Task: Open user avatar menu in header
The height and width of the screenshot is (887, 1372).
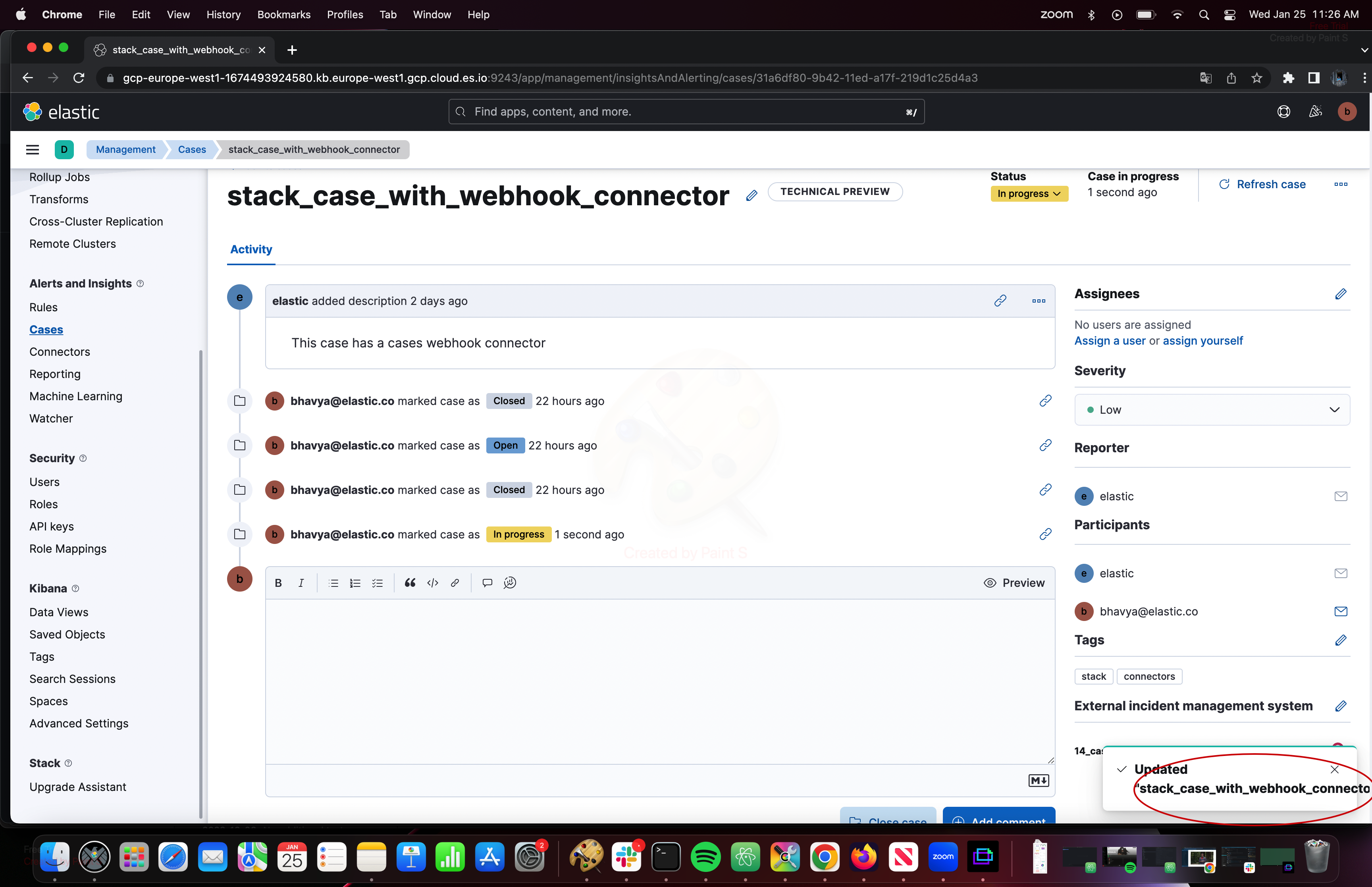Action: coord(1347,112)
